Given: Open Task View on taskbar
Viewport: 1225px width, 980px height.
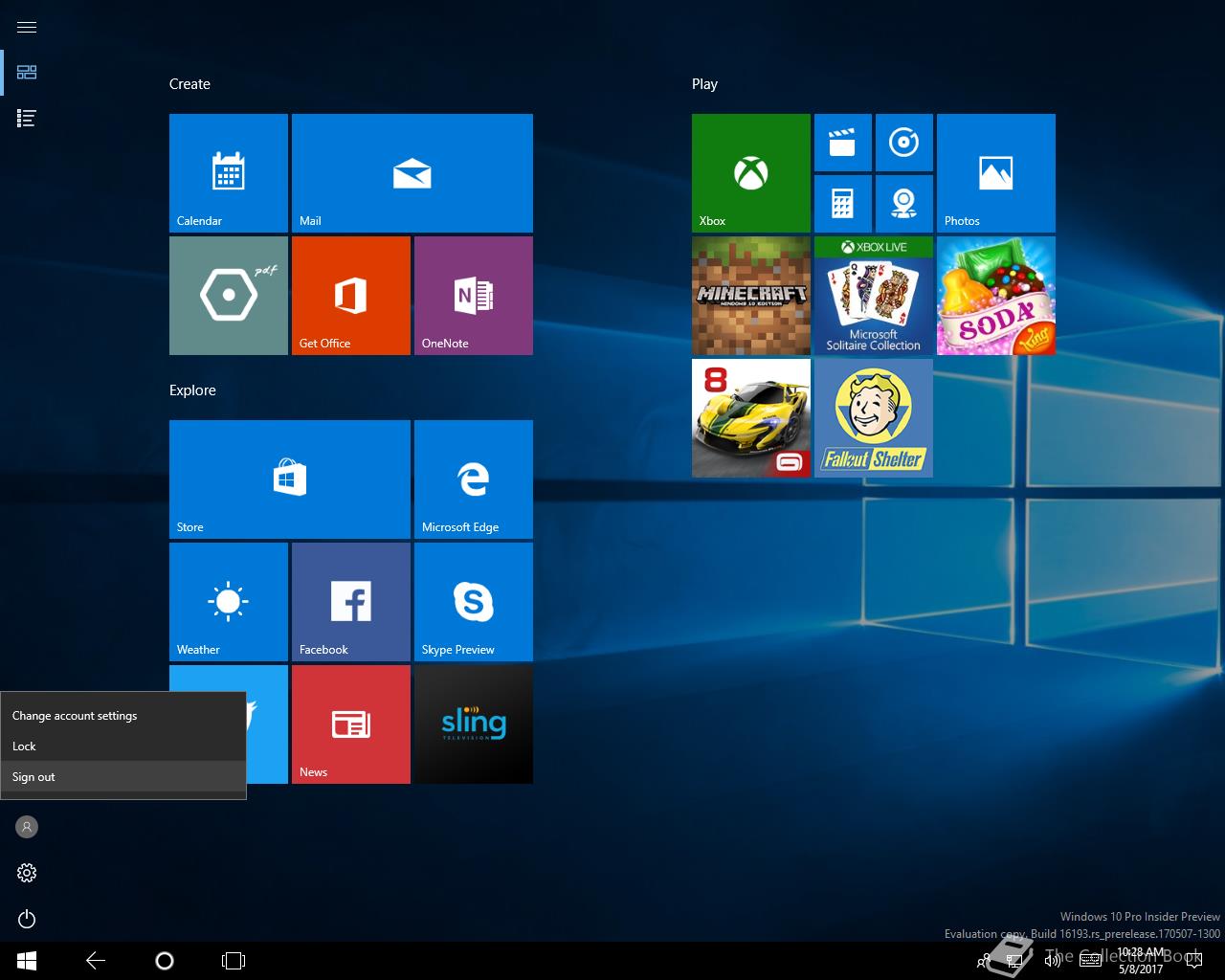Looking at the screenshot, I should pos(234,961).
